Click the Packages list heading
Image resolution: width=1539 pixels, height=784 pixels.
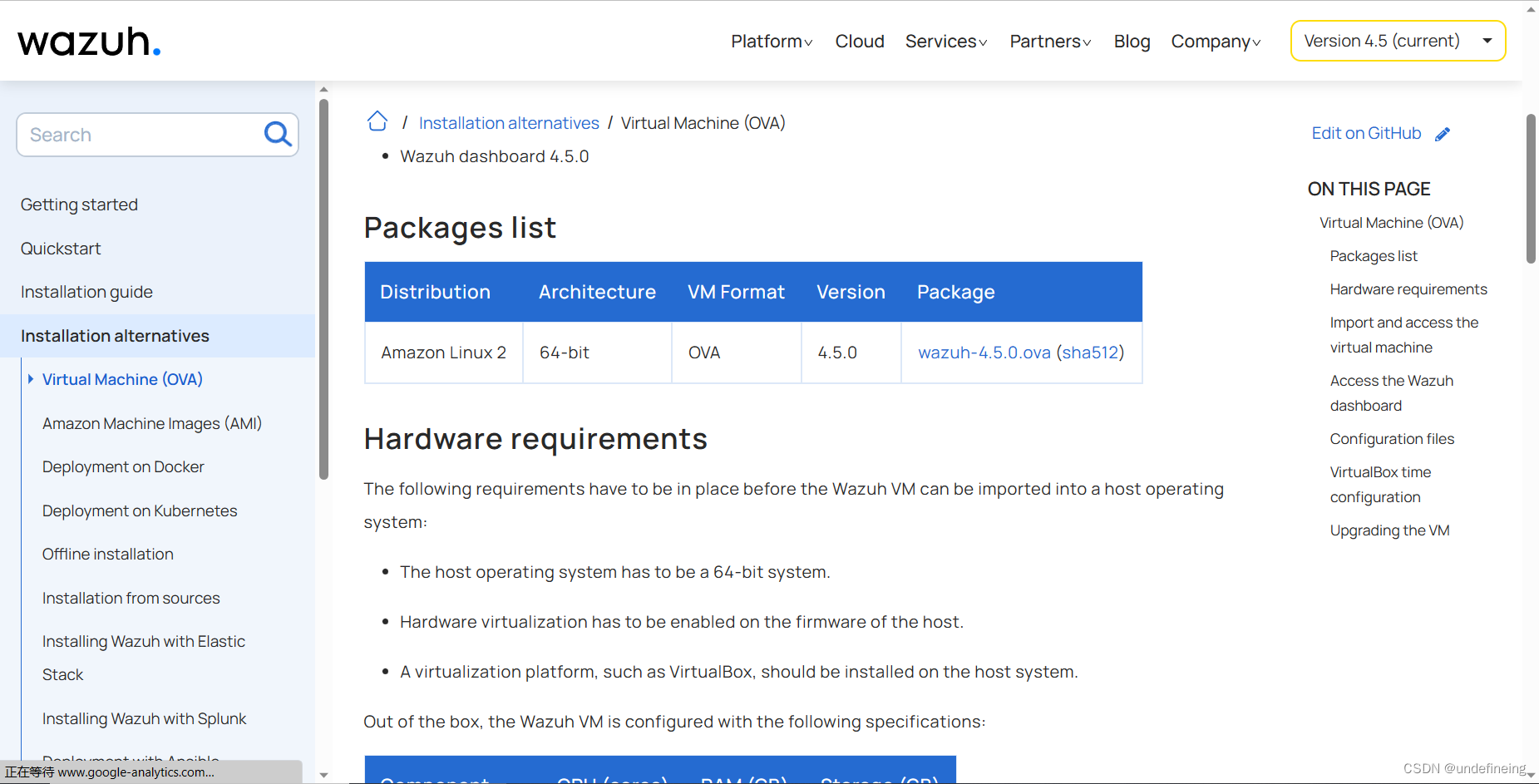pyautogui.click(x=460, y=228)
